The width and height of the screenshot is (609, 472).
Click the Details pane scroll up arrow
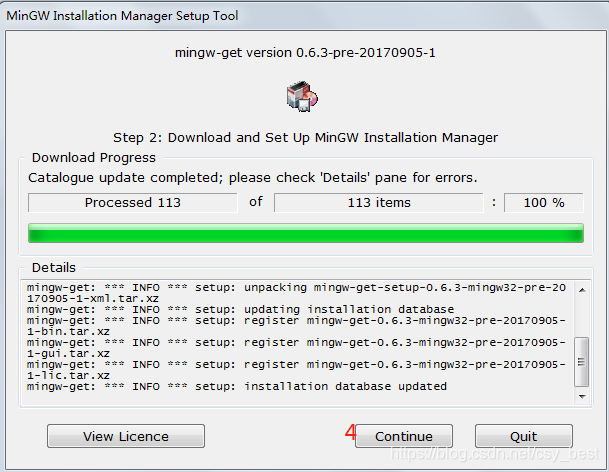coord(582,290)
